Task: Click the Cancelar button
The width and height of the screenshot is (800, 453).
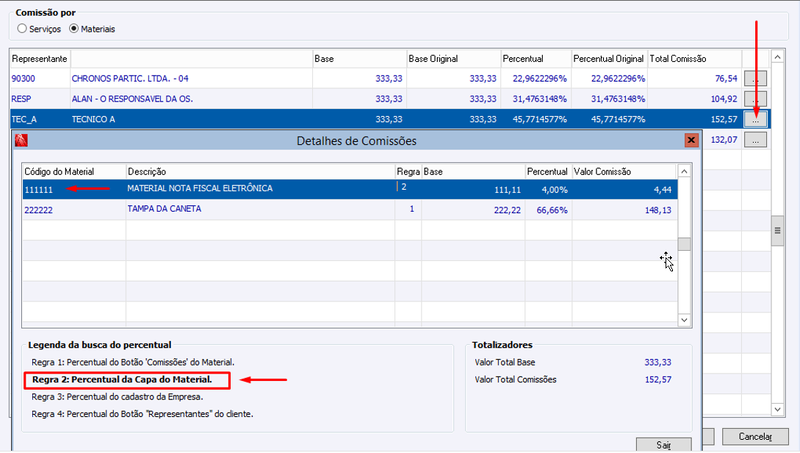Action: click(755, 437)
